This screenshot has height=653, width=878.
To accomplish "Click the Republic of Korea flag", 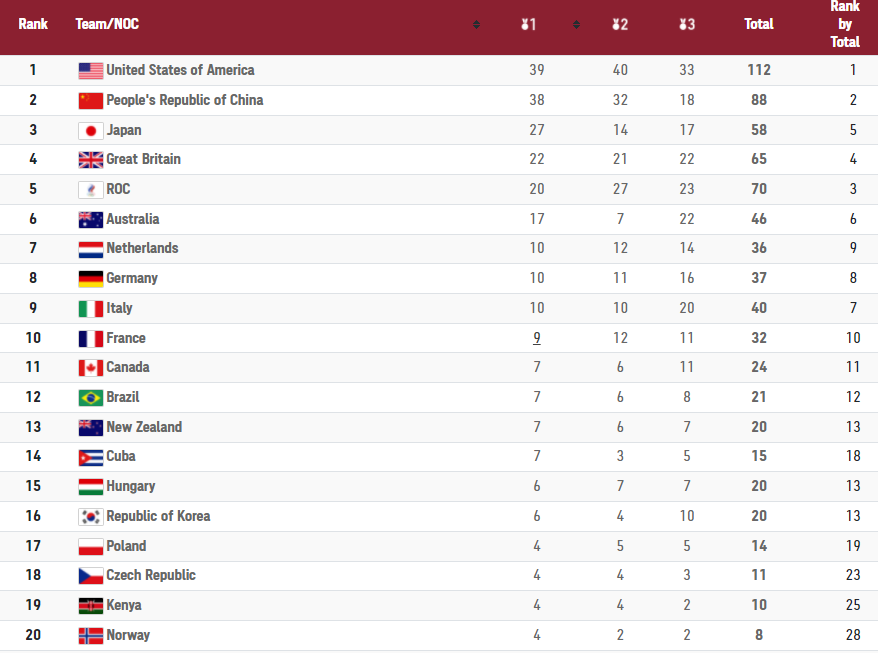I will point(91,517).
